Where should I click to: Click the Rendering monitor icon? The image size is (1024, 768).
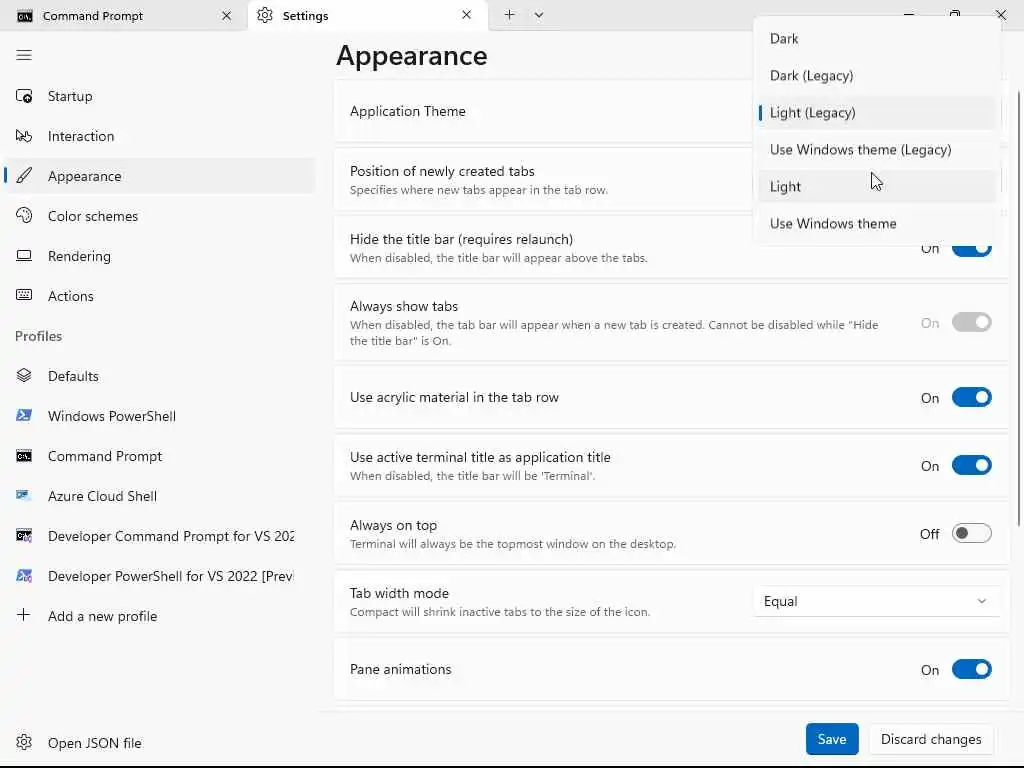pyautogui.click(x=24, y=255)
